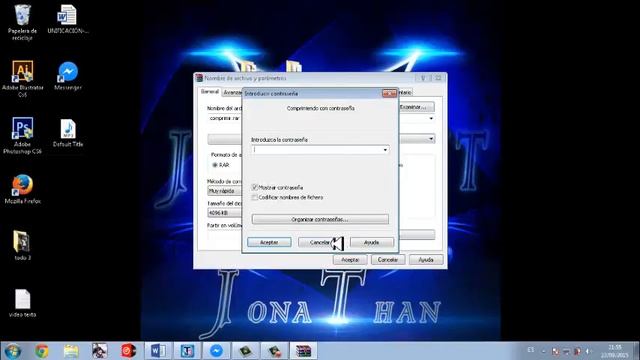Select the RAR format radio button
This screenshot has width=640, height=360.
click(215, 165)
